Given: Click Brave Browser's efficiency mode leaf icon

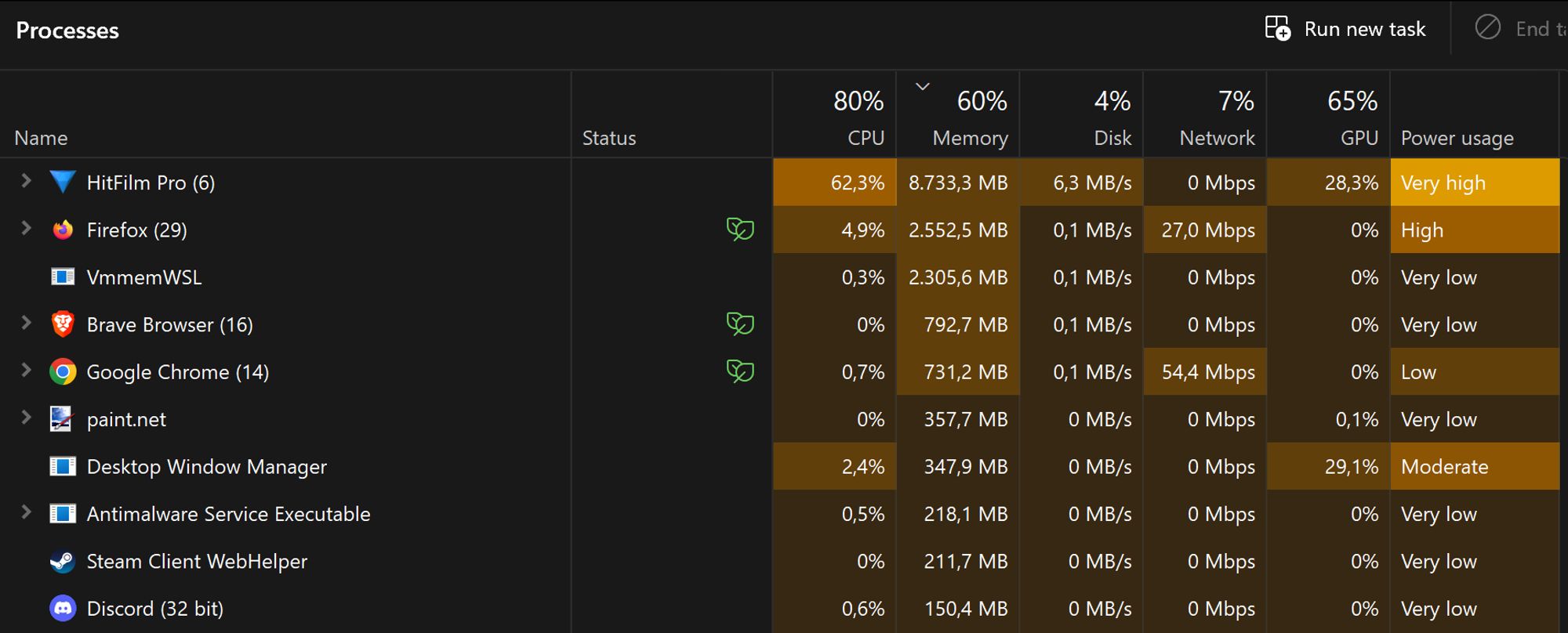Looking at the screenshot, I should (740, 324).
